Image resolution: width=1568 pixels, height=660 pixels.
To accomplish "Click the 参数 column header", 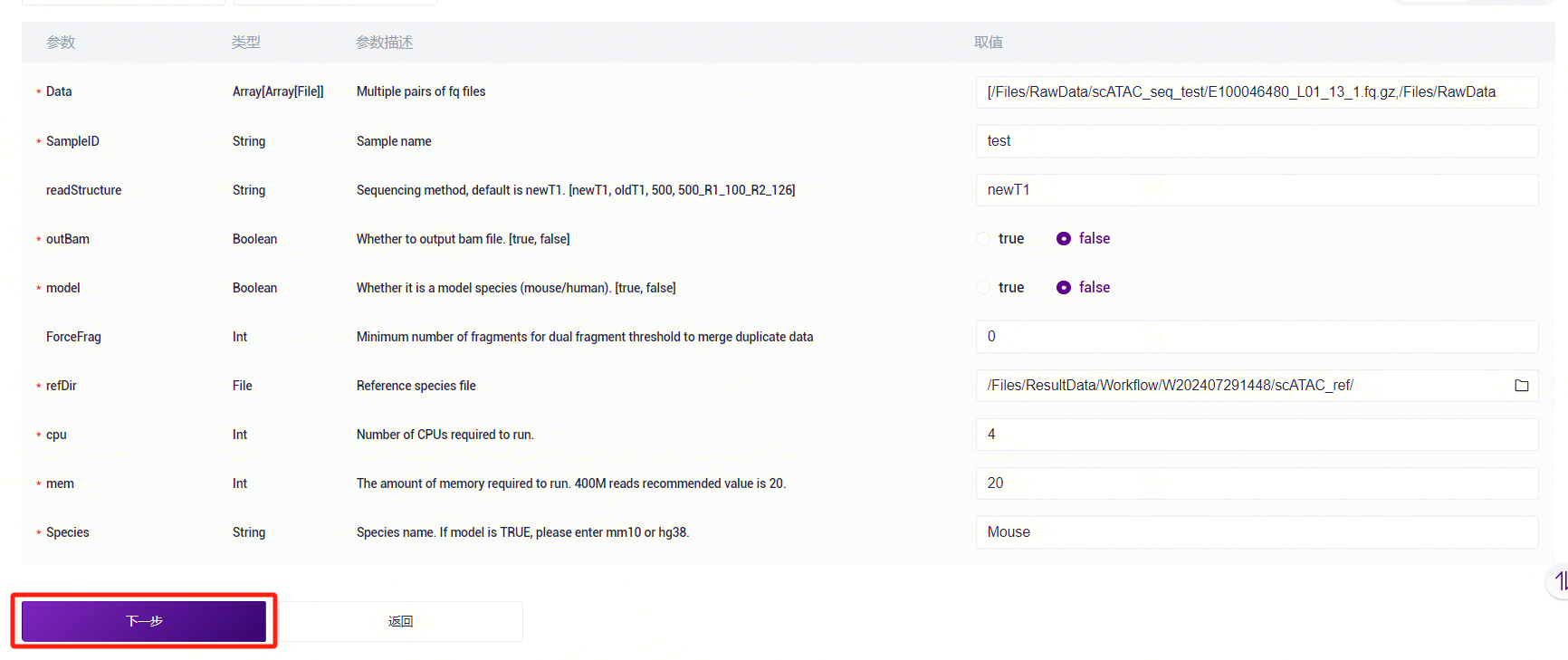I will point(61,43).
